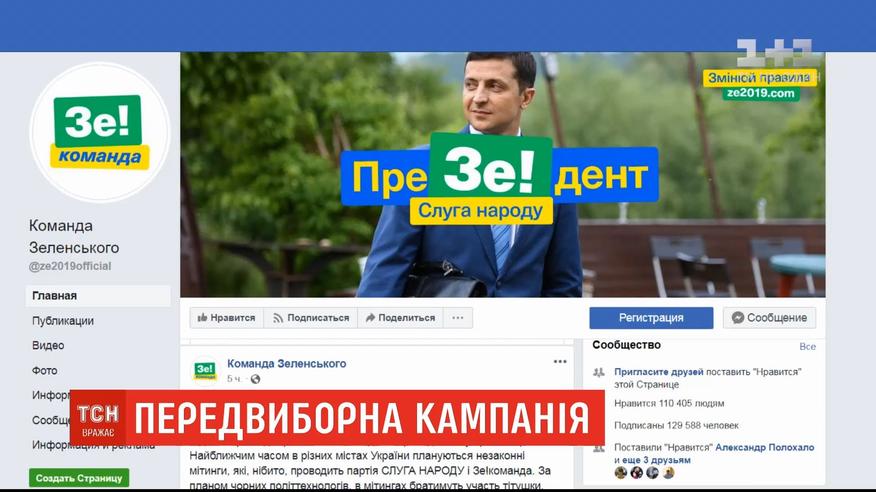Click the Все link in Сообщество

pos(807,346)
